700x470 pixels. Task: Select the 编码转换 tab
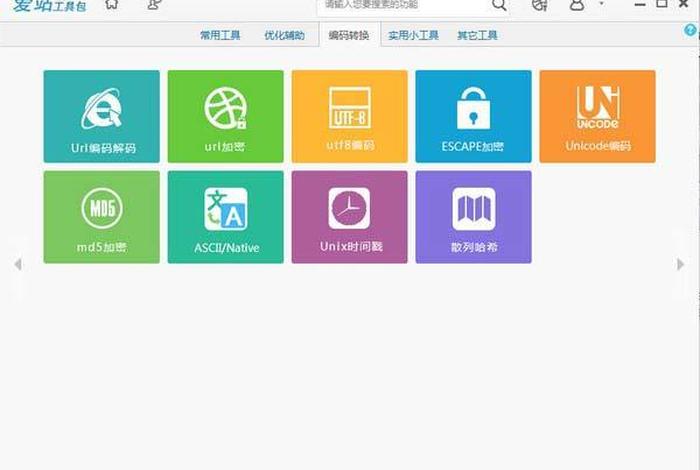(x=350, y=35)
